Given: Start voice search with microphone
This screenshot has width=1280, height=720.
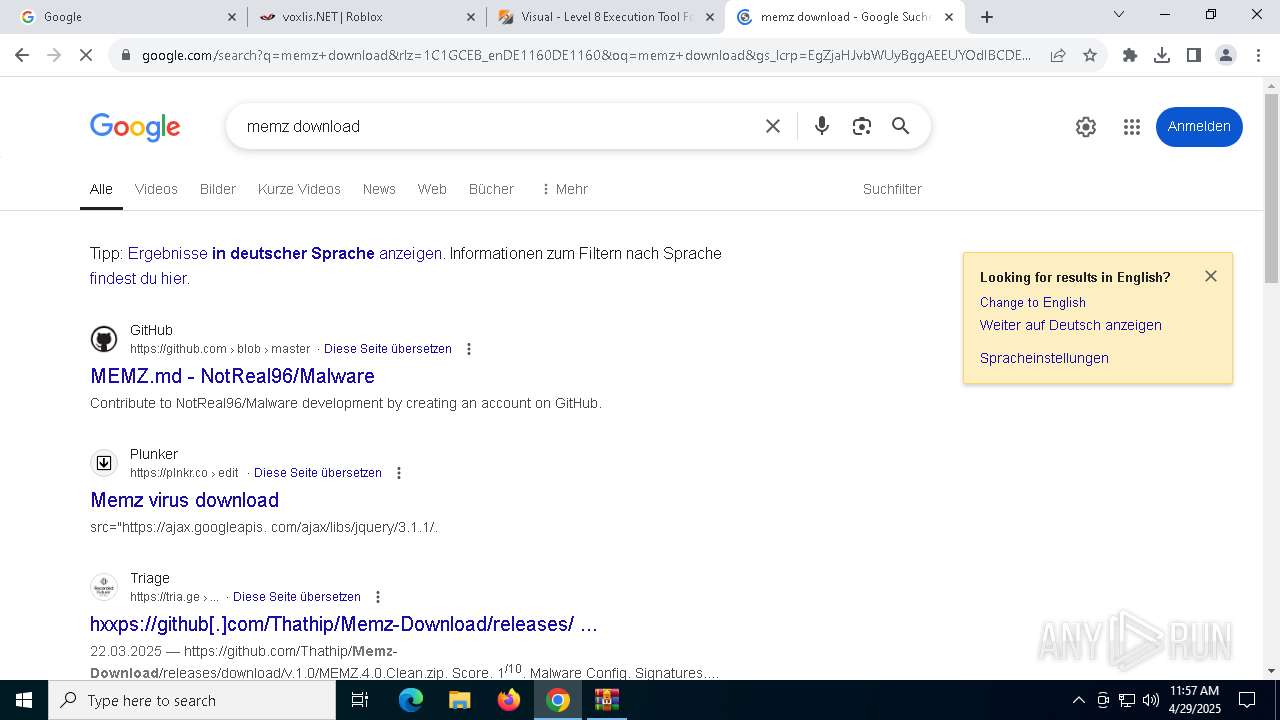Looking at the screenshot, I should (822, 126).
